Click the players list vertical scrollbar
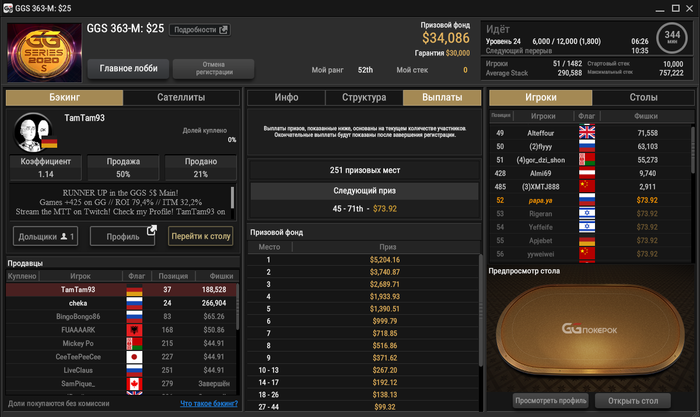The width and height of the screenshot is (700, 417). (x=693, y=150)
